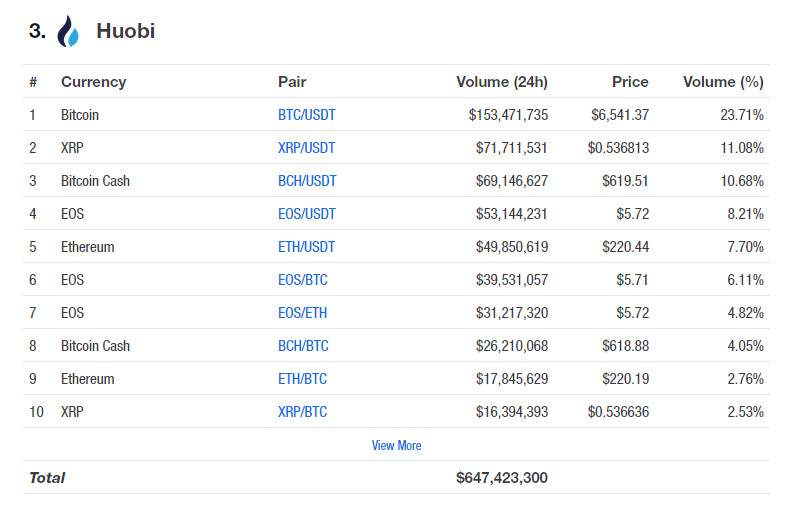The height and width of the screenshot is (518, 799).
Task: Click the Pair column header
Action: (292, 82)
